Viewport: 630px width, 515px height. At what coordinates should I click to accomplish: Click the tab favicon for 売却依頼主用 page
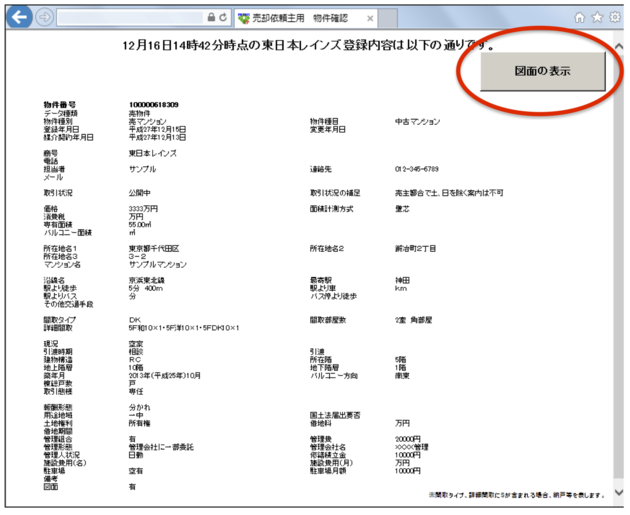243,18
